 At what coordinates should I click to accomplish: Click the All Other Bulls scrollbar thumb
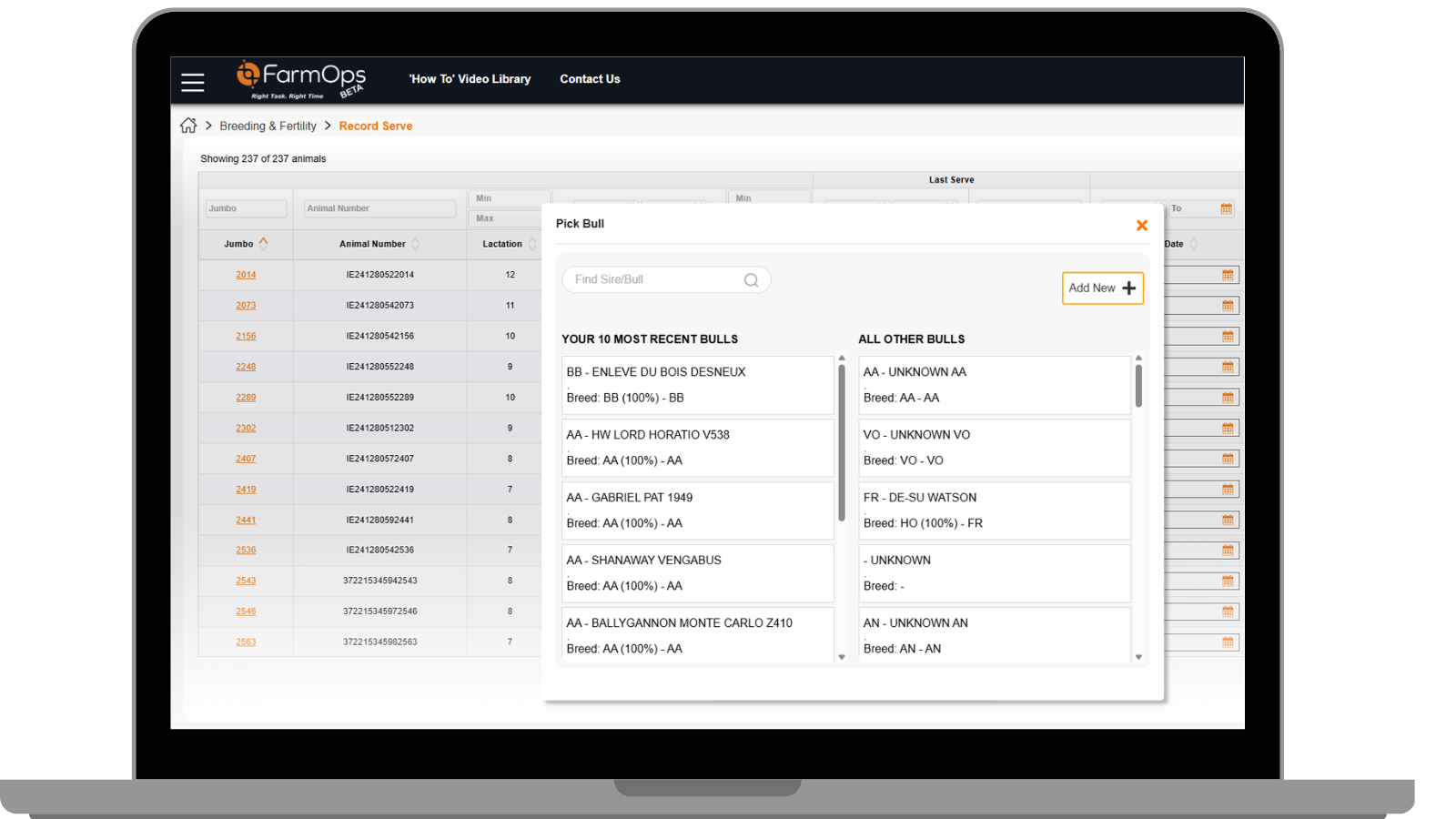point(1138,386)
